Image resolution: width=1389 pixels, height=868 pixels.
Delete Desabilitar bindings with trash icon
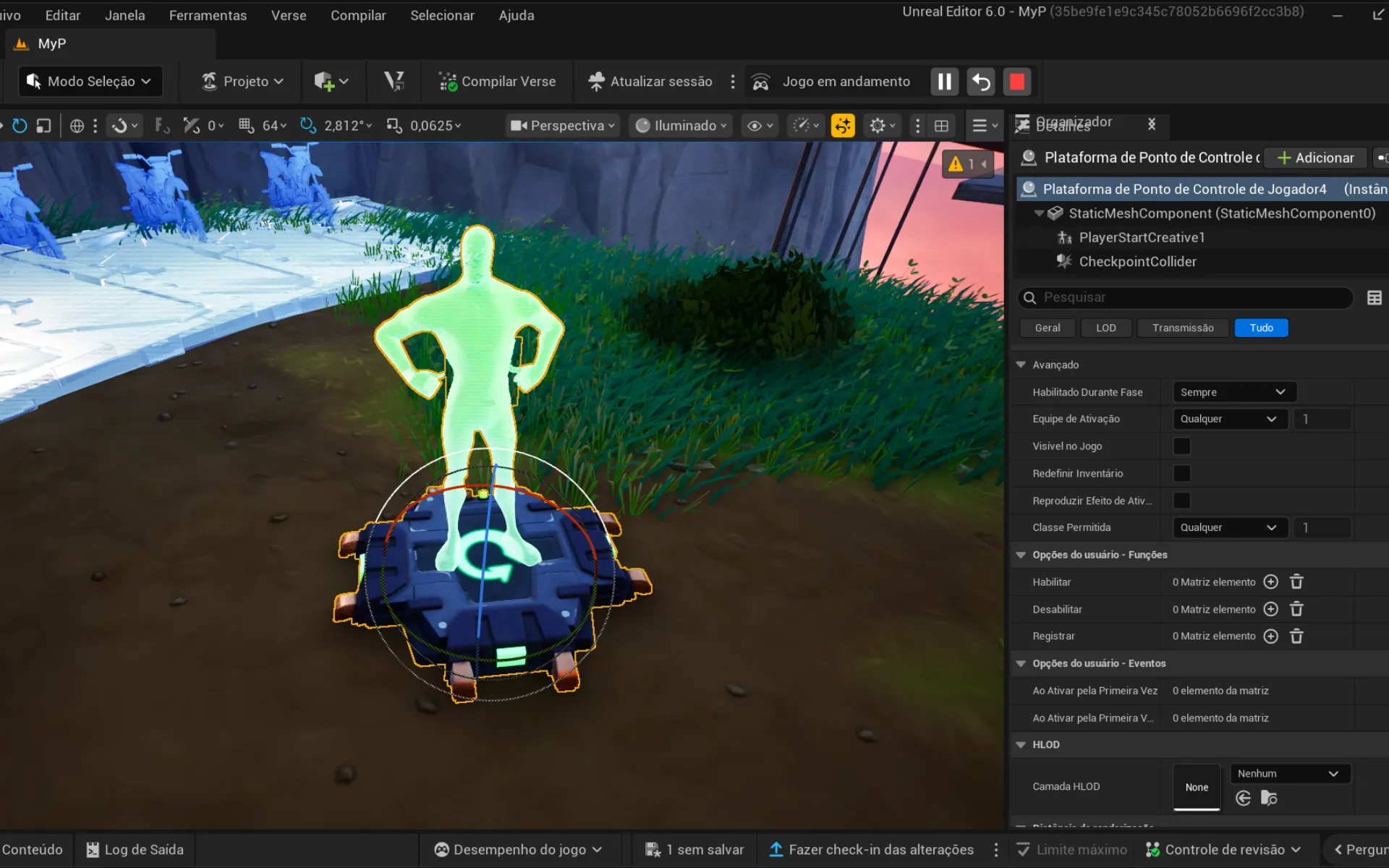1296,609
